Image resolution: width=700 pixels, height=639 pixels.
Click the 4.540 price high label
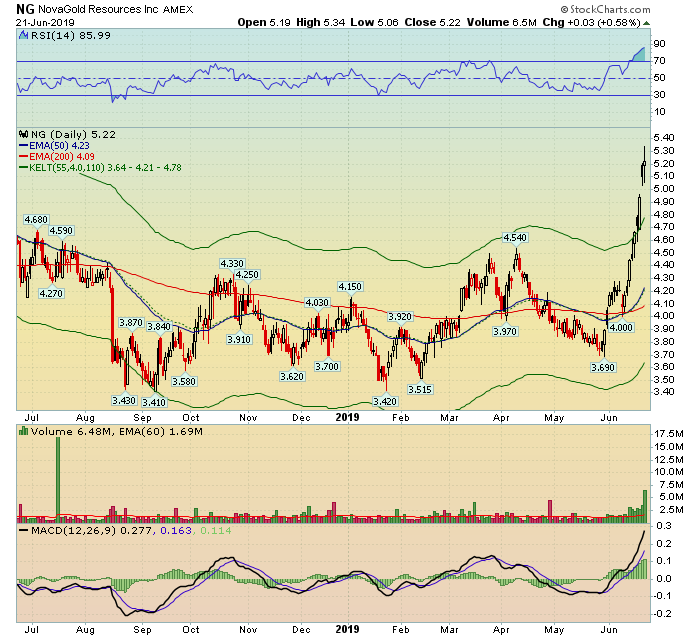(515, 238)
